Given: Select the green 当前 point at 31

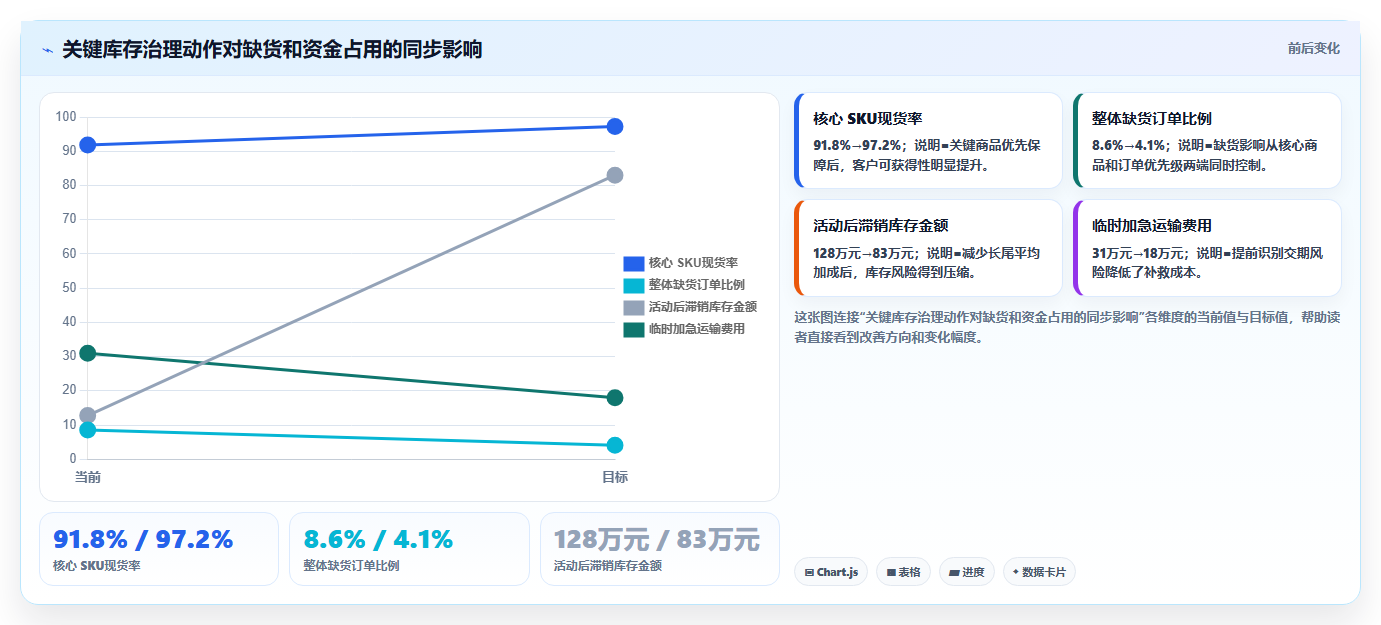Looking at the screenshot, I should pos(88,353).
